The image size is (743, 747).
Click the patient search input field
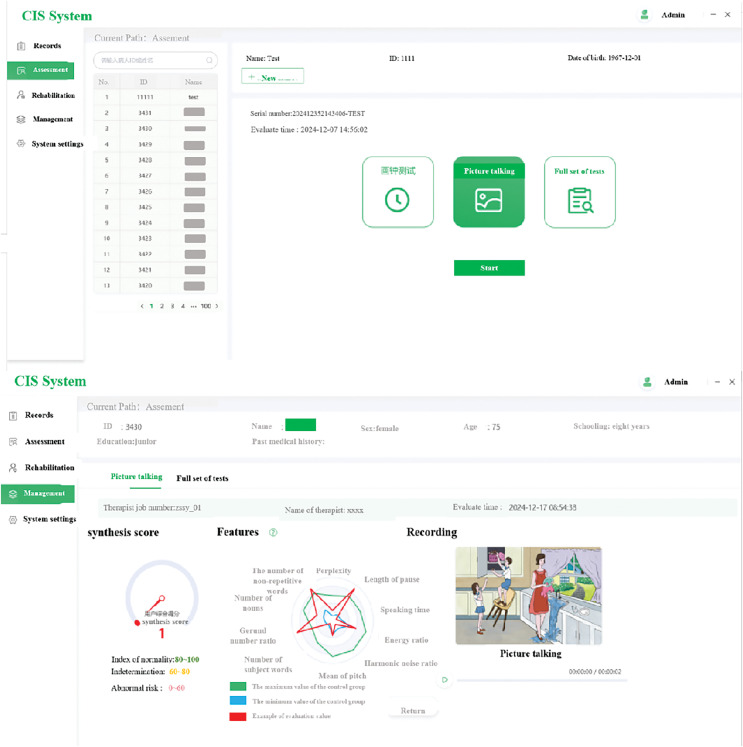point(155,60)
